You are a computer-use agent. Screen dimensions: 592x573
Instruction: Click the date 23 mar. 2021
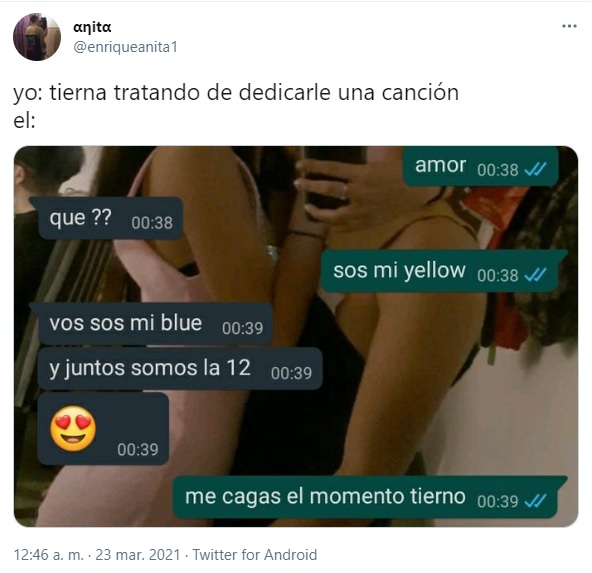pyautogui.click(x=137, y=555)
